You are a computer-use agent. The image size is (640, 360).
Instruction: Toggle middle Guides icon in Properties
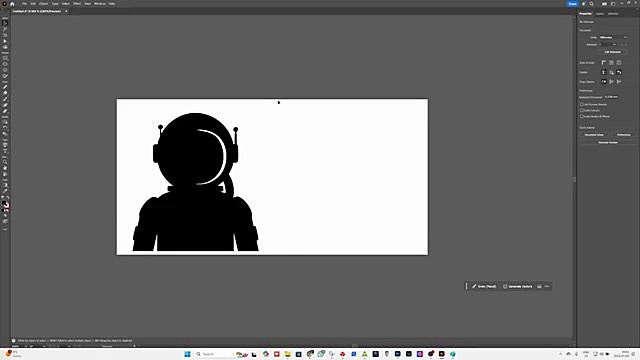pos(611,72)
